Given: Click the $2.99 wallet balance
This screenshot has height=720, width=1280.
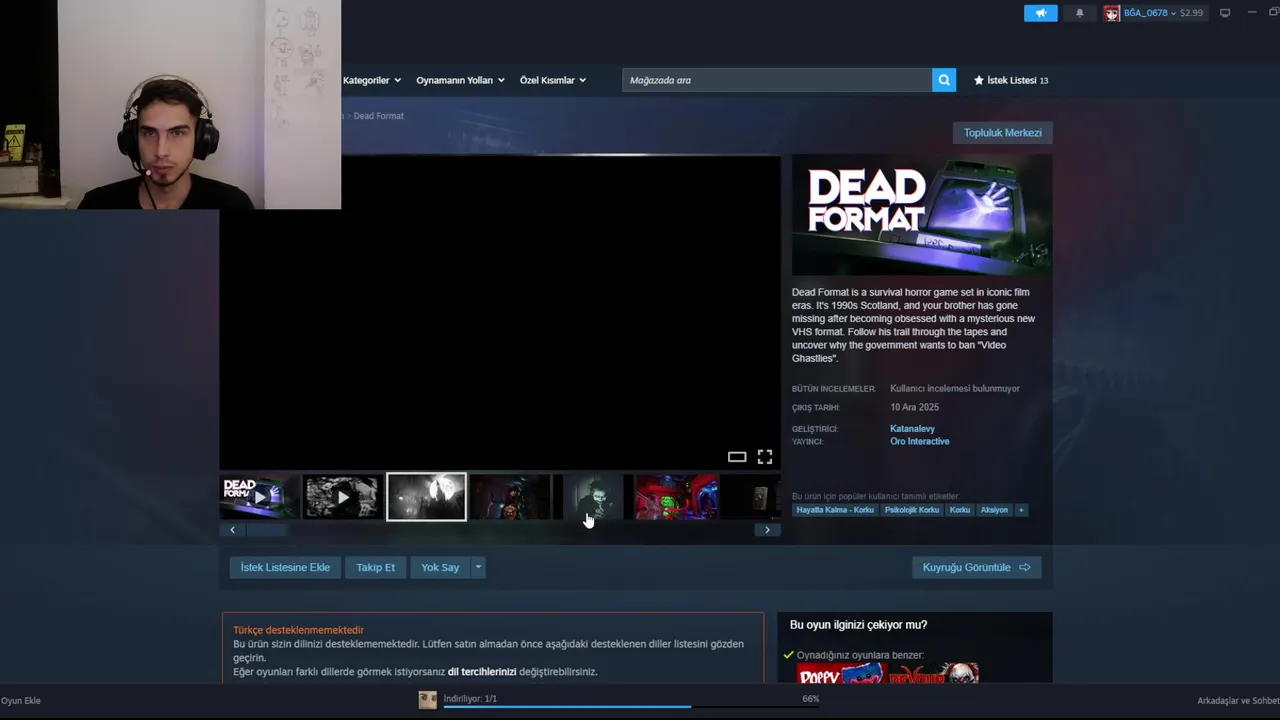Looking at the screenshot, I should click(1191, 13).
